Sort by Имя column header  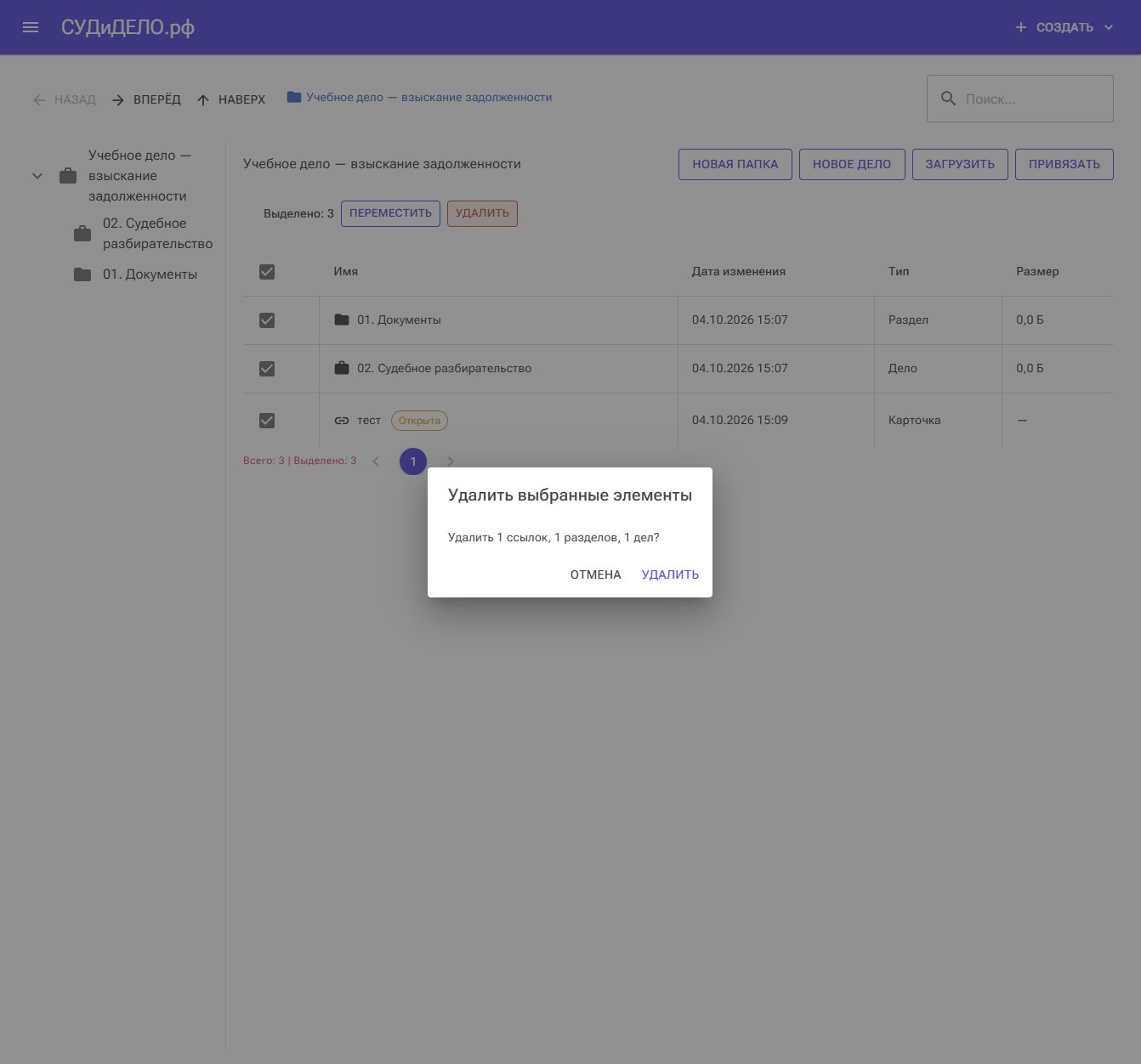click(x=345, y=271)
